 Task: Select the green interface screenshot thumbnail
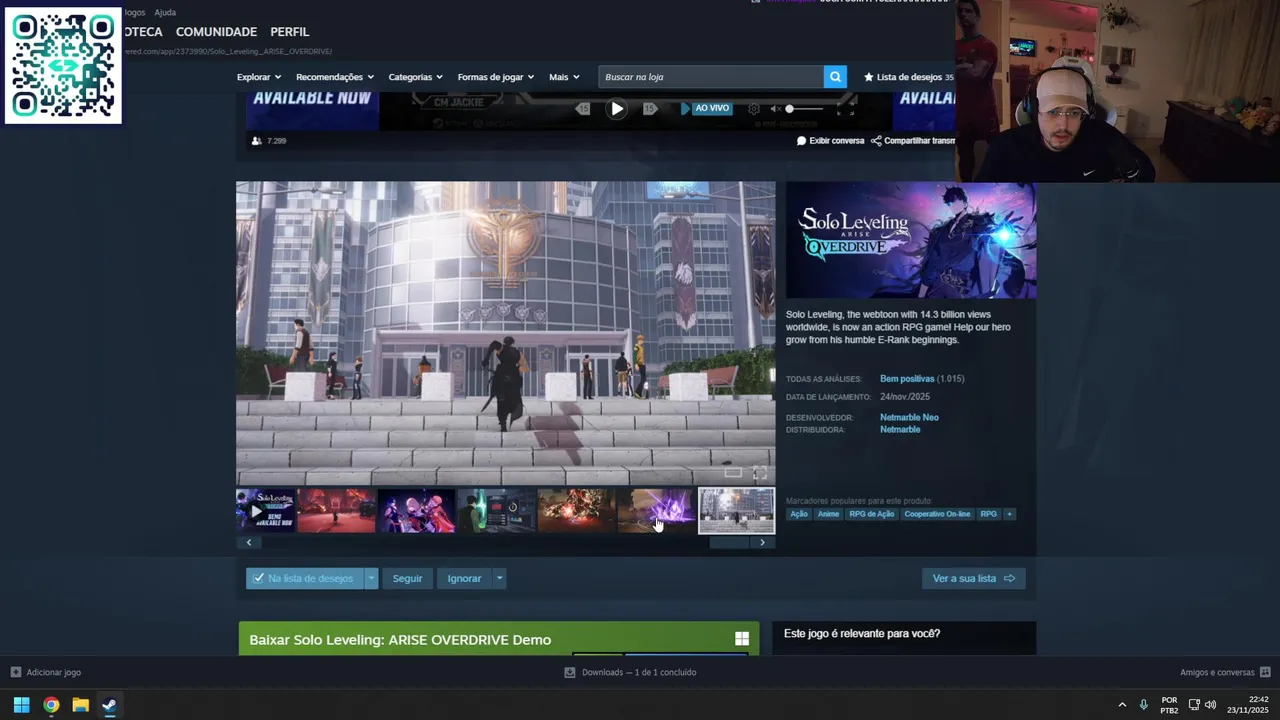pyautogui.click(x=497, y=511)
